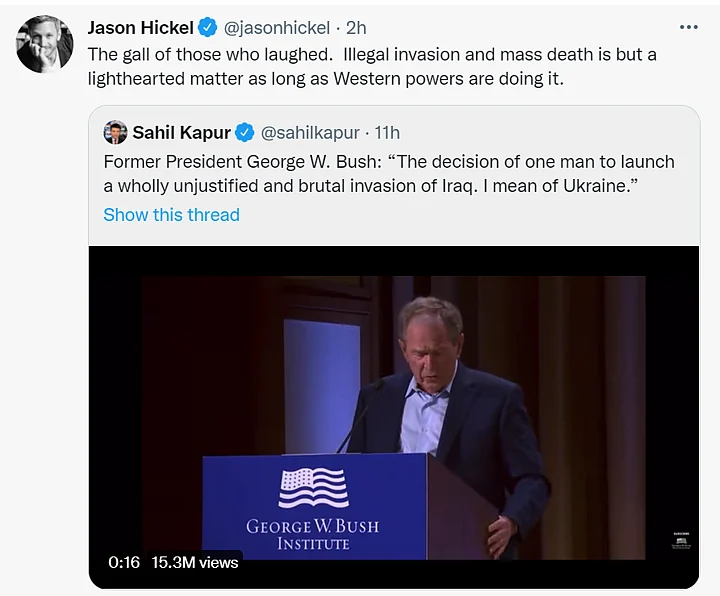Click the 0:16 video duration label
The height and width of the screenshot is (596, 720).
[x=125, y=563]
